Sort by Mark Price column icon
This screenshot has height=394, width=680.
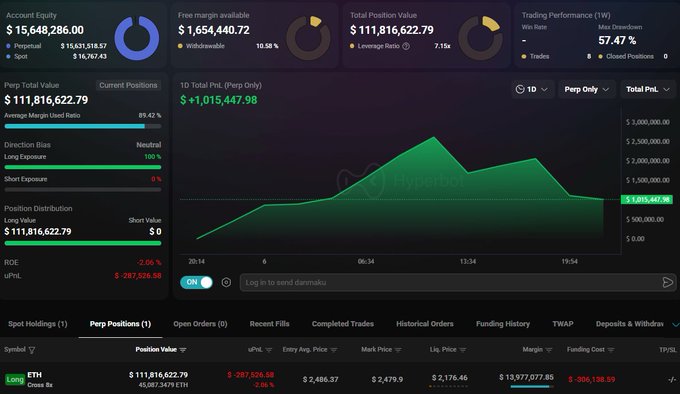pyautogui.click(x=398, y=350)
